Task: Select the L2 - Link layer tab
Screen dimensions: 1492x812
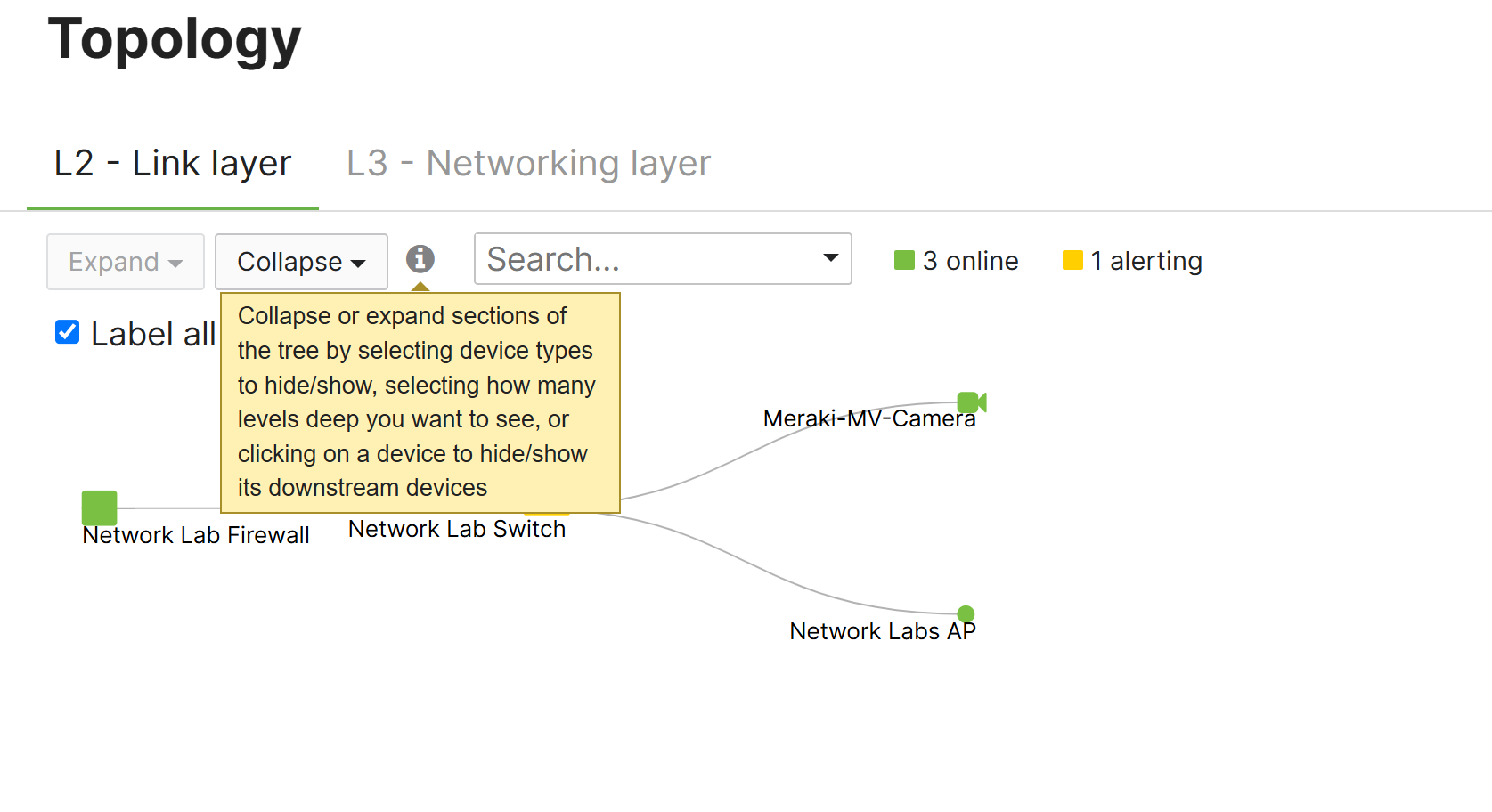Action: click(x=173, y=163)
